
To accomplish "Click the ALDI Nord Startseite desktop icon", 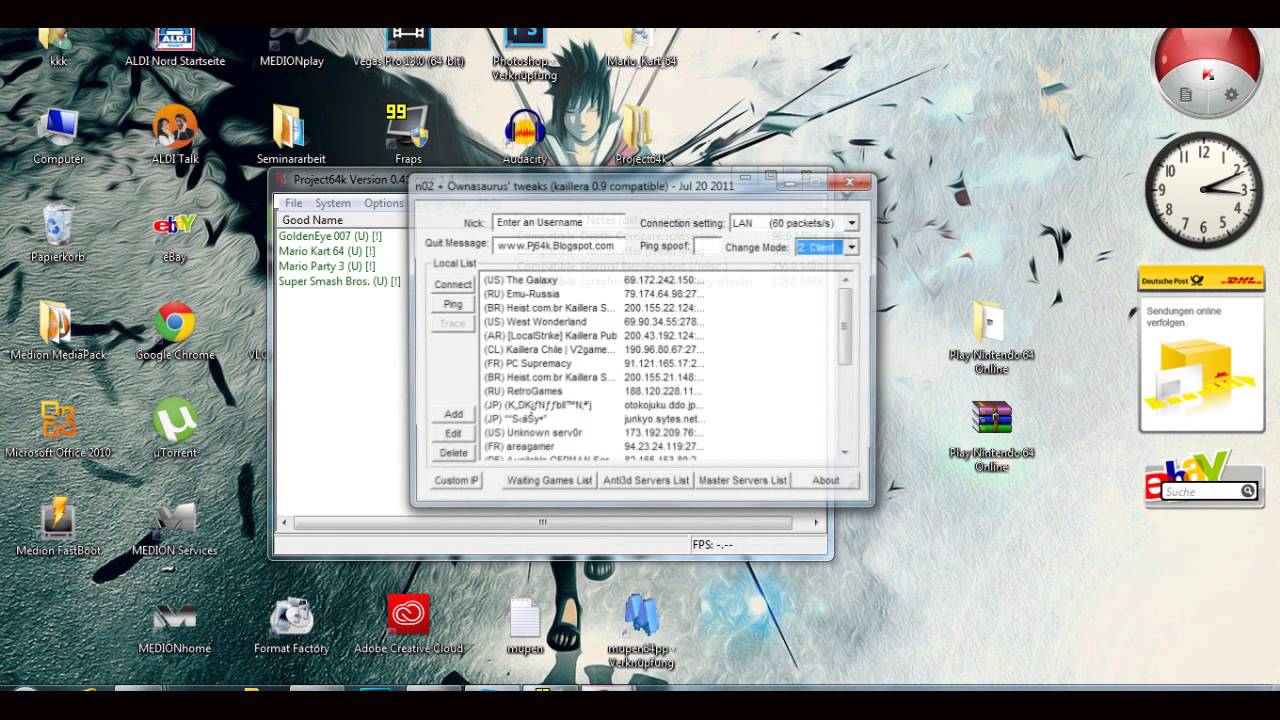I will [x=175, y=46].
